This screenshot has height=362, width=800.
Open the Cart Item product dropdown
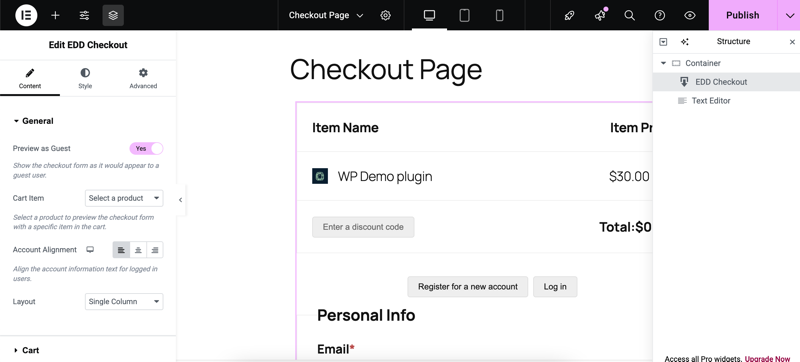point(124,198)
